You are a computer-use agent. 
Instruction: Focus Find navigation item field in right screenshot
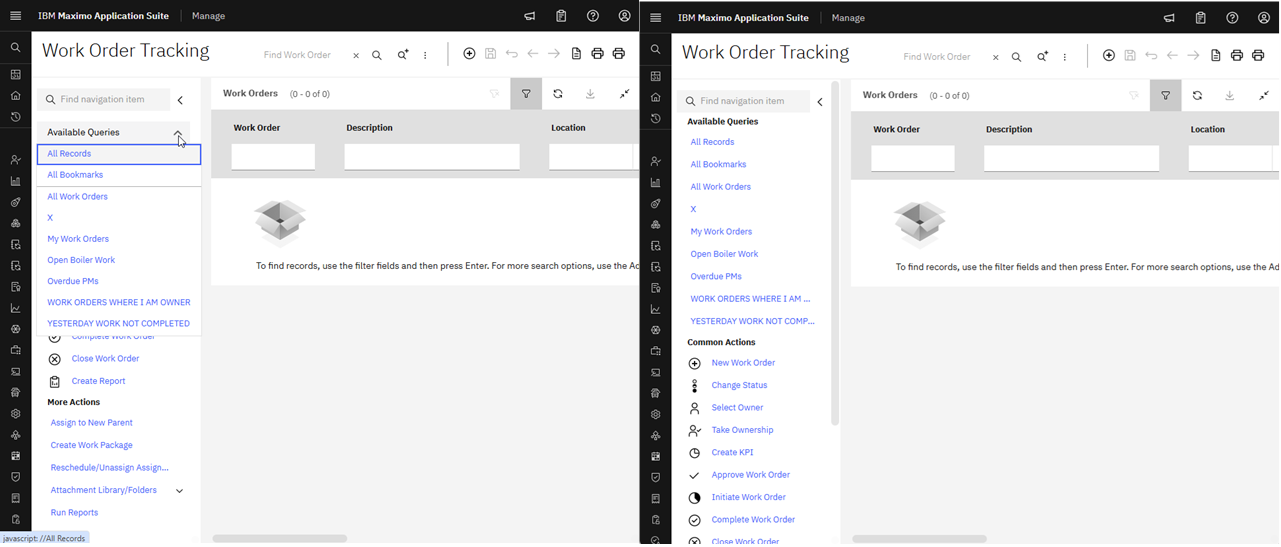(x=744, y=102)
